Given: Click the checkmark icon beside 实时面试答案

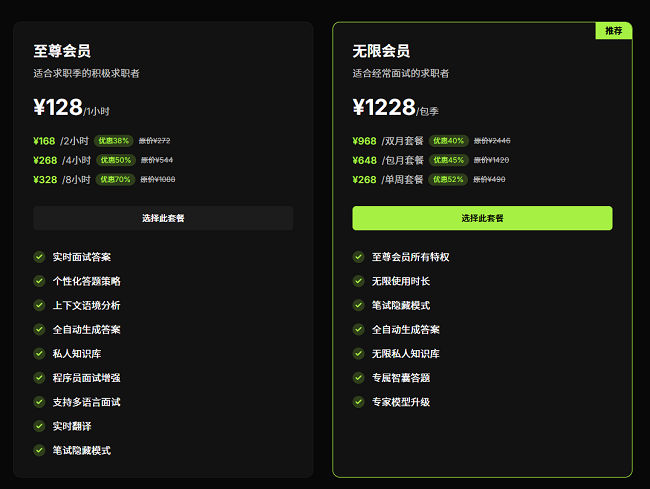Looking at the screenshot, I should click(39, 257).
